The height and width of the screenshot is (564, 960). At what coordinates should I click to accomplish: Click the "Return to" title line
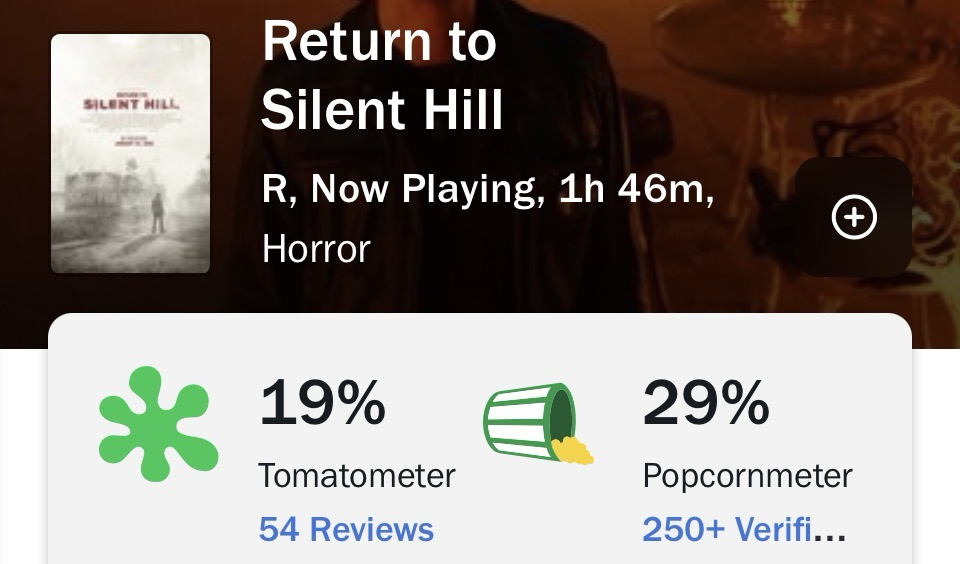(x=379, y=43)
